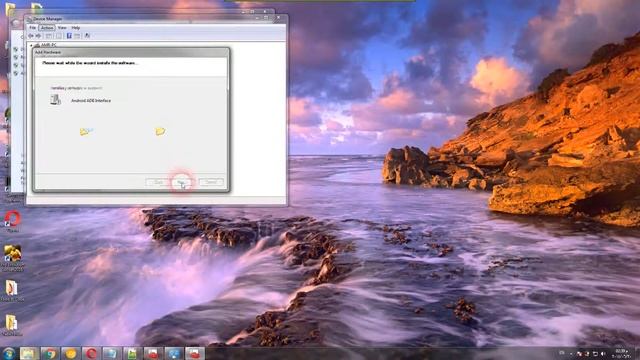Screen dimensions: 640x360
Task: Click the Cancel button in Add Hardware wizard
Action: (211, 182)
